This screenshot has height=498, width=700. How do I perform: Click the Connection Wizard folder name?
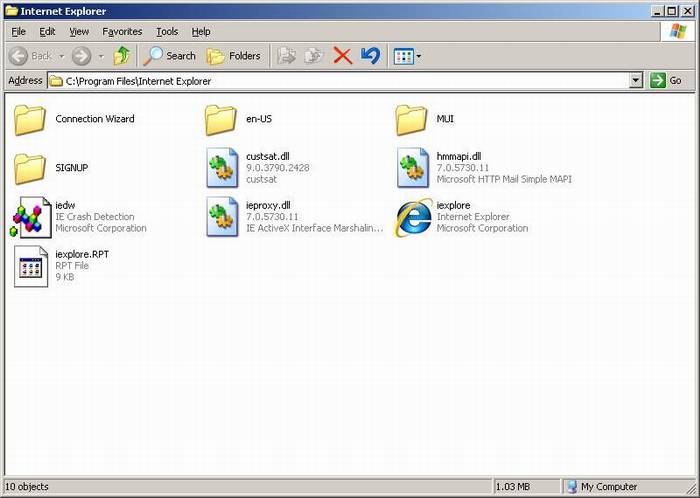tap(95, 119)
